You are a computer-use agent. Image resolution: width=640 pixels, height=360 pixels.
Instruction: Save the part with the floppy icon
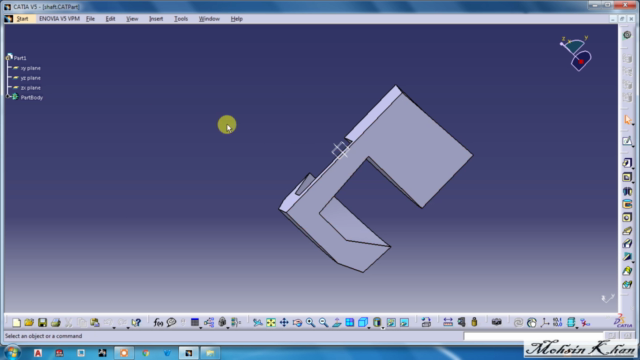pos(42,322)
